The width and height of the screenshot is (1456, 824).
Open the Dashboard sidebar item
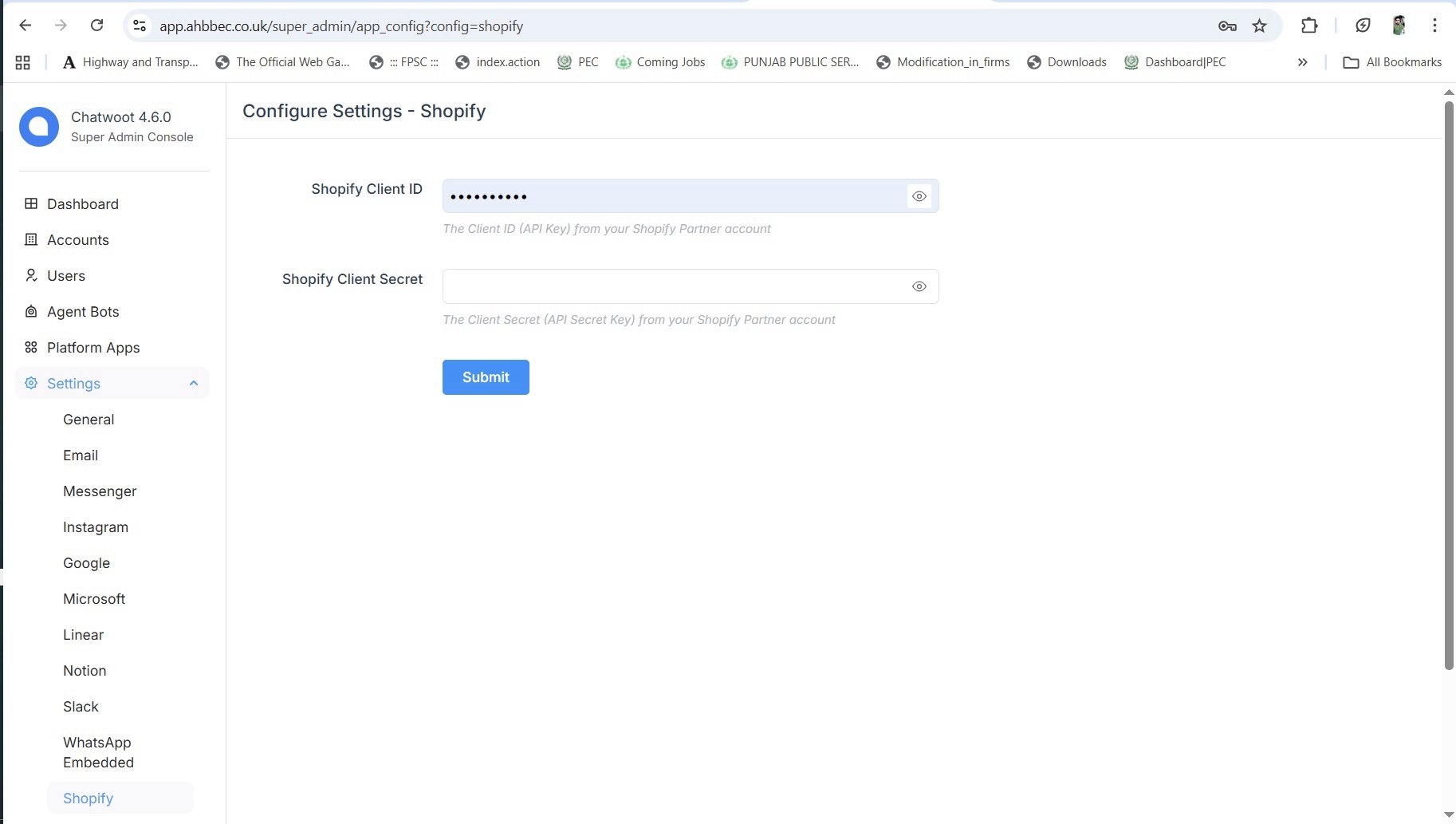82,204
